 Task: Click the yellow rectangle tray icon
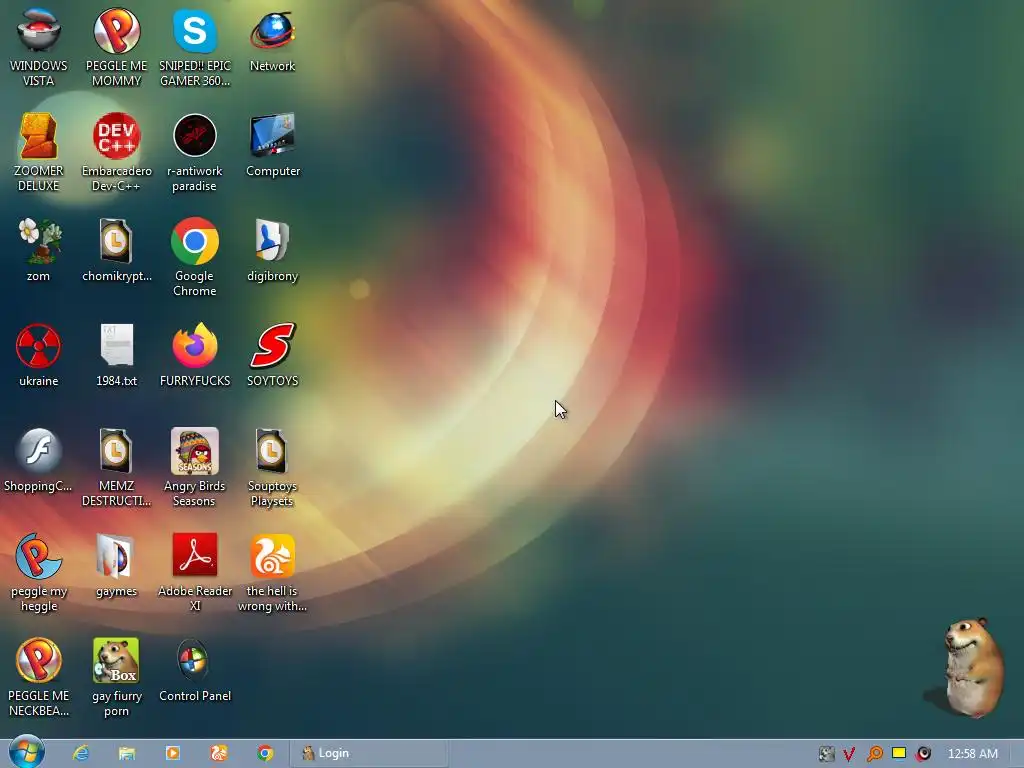tap(899, 754)
